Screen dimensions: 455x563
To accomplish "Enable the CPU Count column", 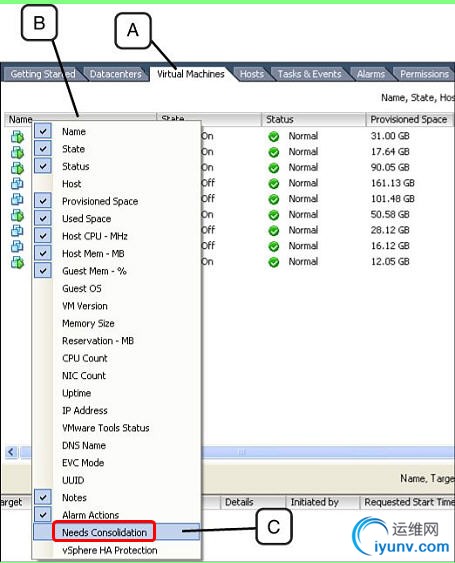I will [x=117, y=358].
